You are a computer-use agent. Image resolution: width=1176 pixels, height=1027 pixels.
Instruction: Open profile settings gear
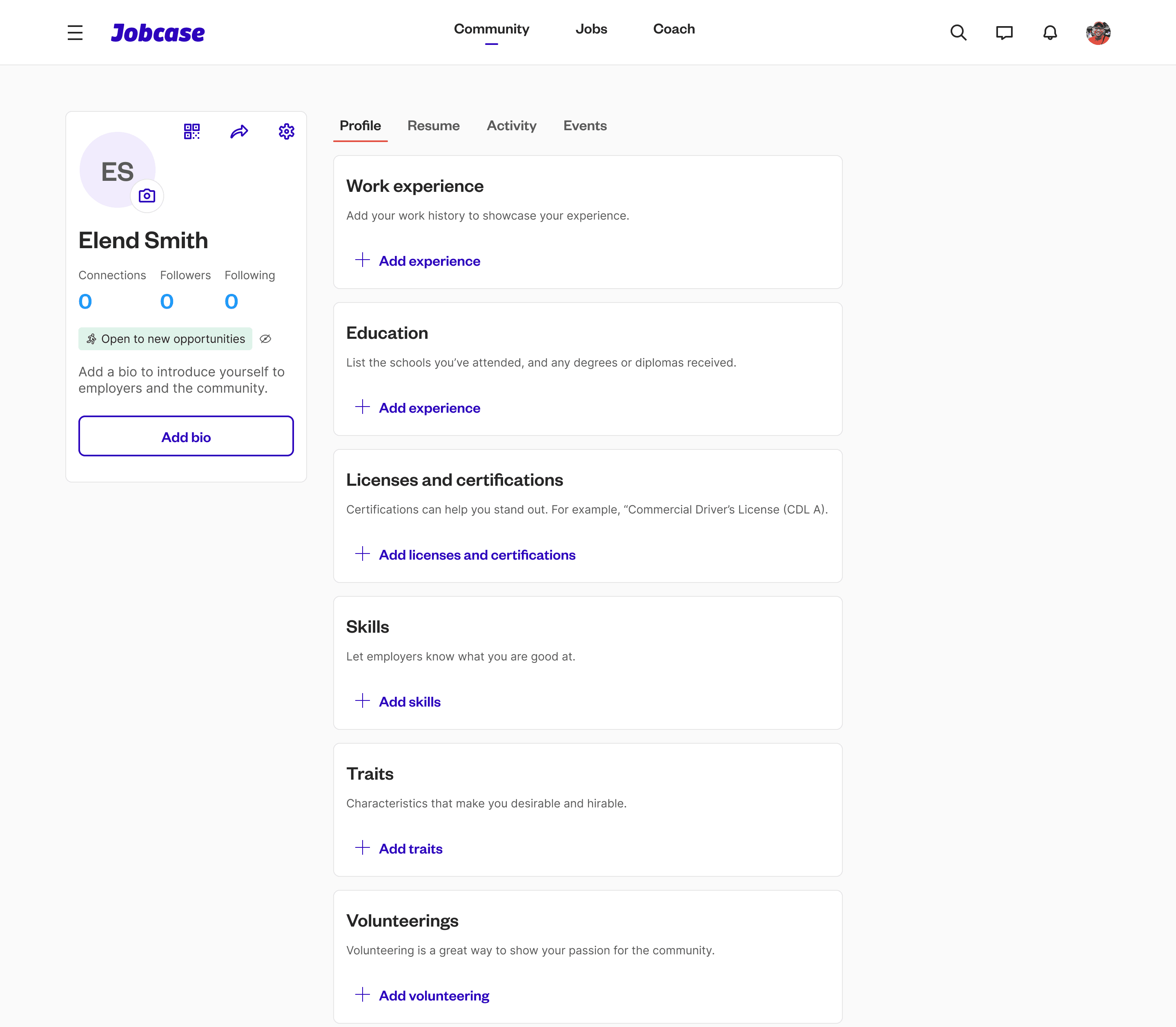pos(287,131)
